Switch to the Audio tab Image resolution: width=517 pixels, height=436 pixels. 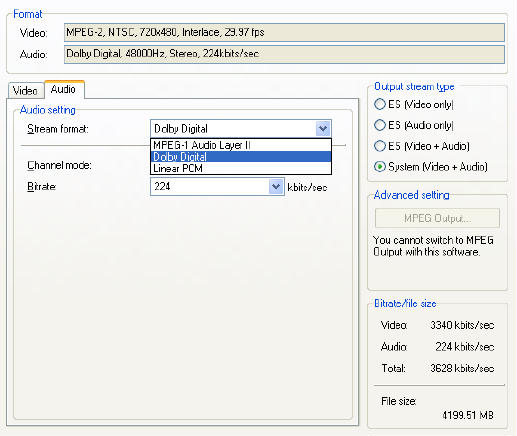tap(64, 89)
